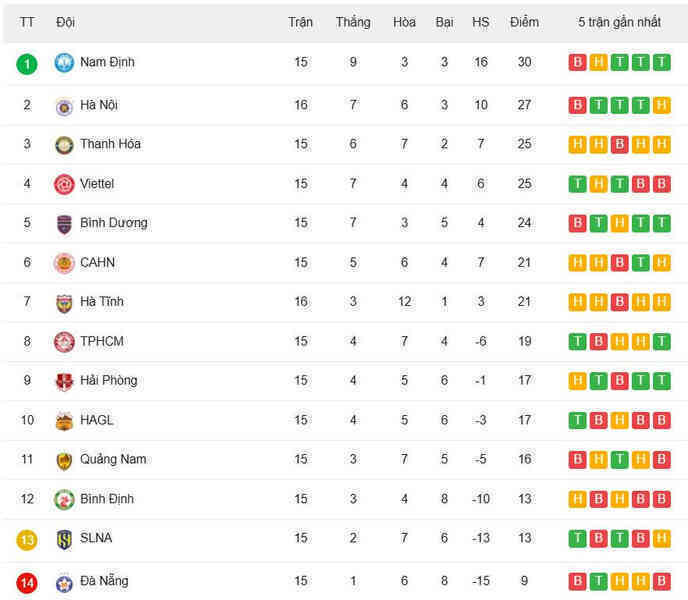Click Hà Tĩnh's red B result badge
688x600 pixels.
click(x=620, y=302)
